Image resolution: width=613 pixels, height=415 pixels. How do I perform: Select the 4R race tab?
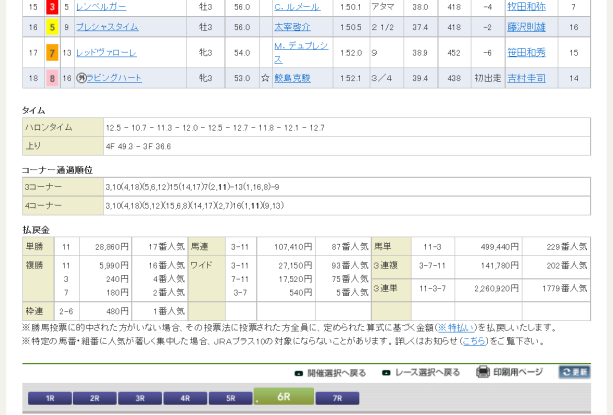coord(186,398)
